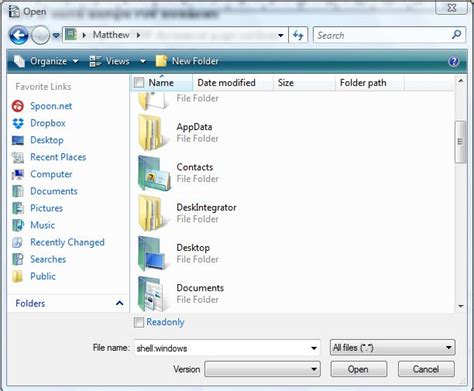Open Recently Changed link

point(67,242)
